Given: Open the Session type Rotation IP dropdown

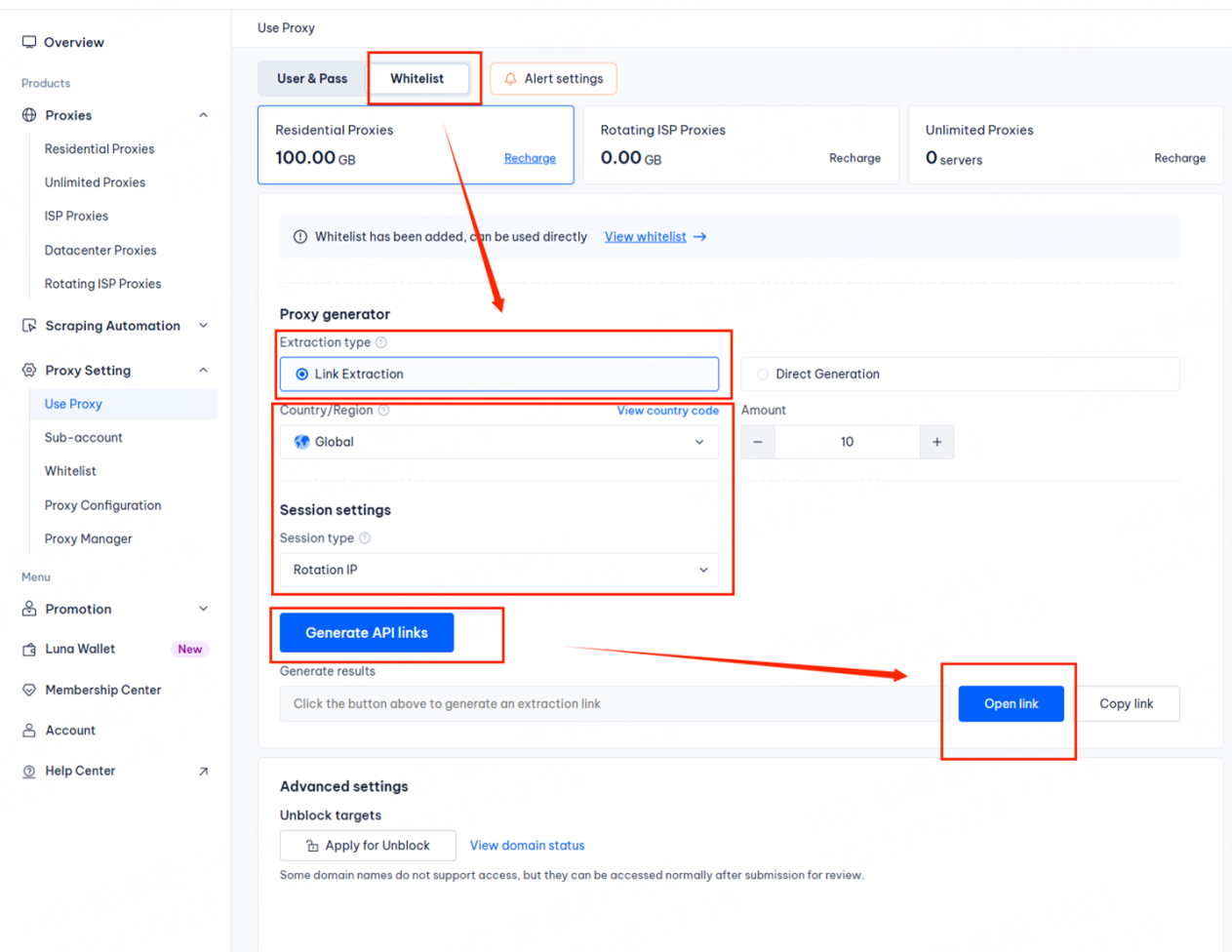Looking at the screenshot, I should [498, 570].
